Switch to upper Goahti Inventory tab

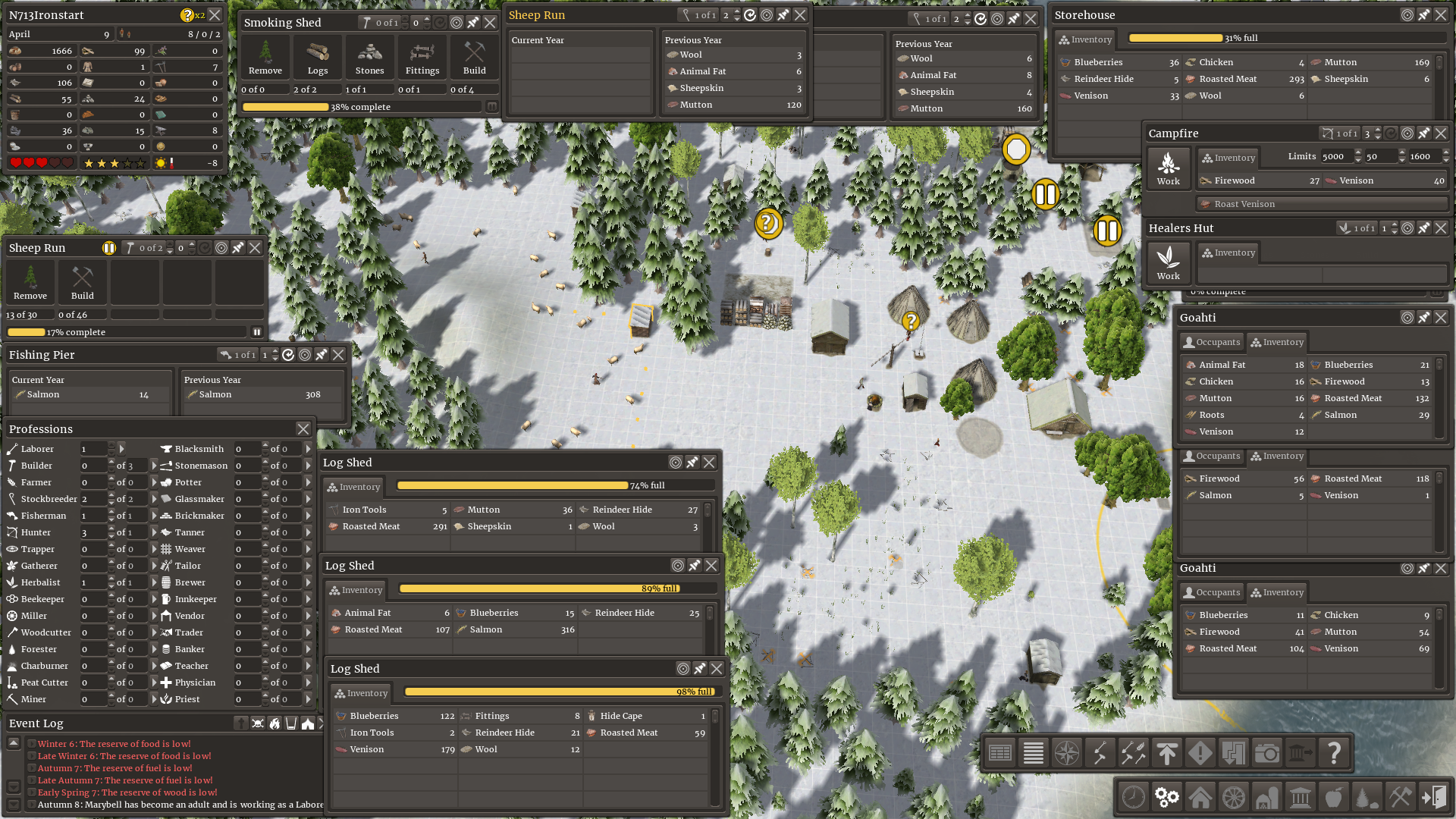[1277, 342]
